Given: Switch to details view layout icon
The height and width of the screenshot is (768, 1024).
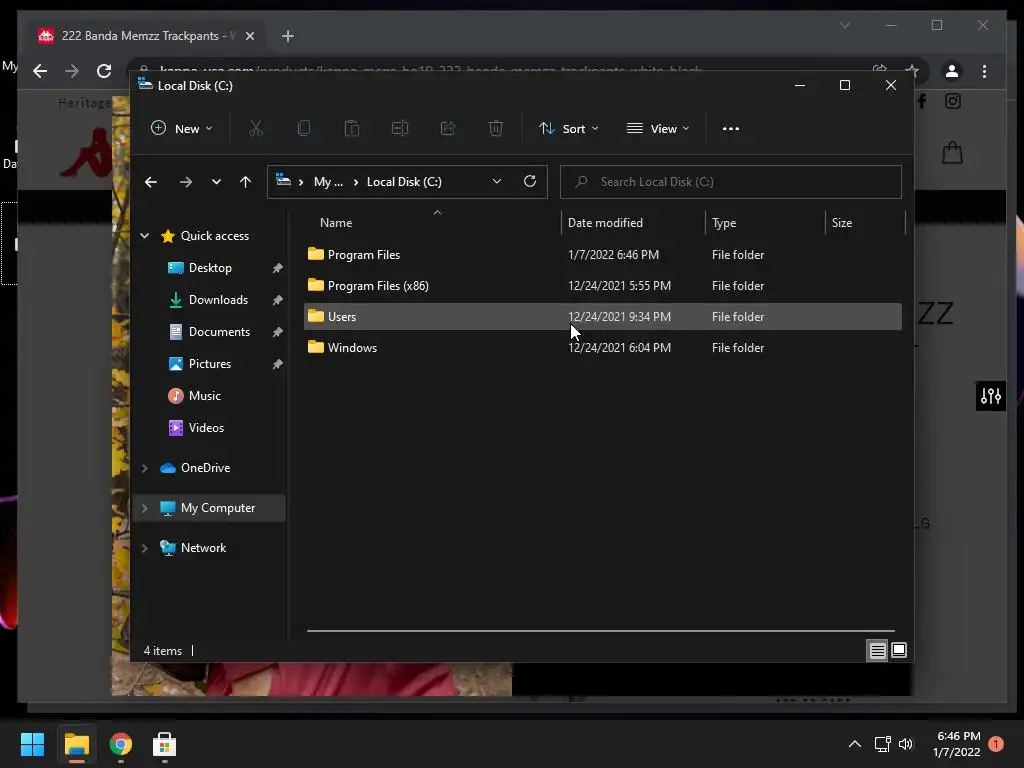Looking at the screenshot, I should (877, 650).
